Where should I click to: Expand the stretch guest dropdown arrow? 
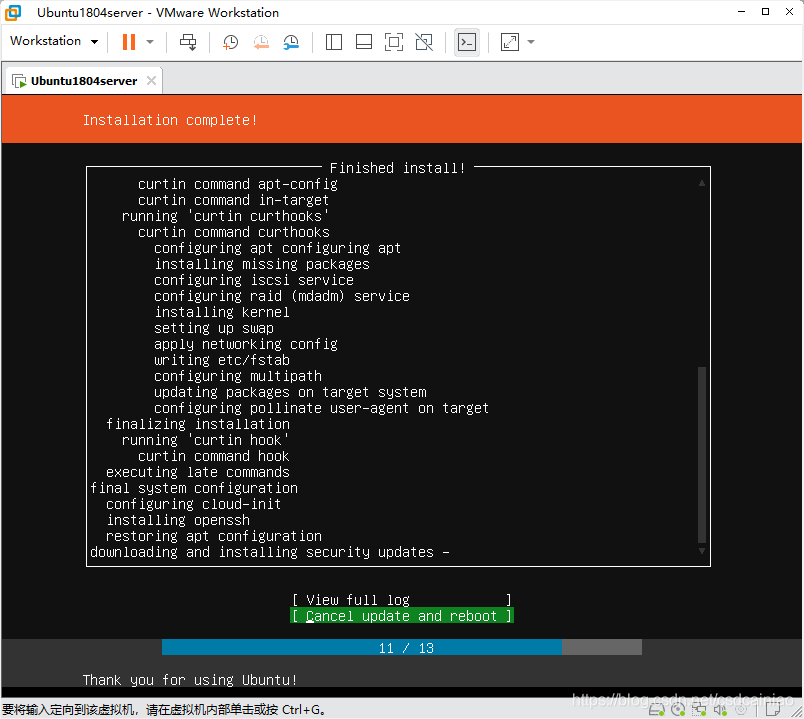click(531, 42)
